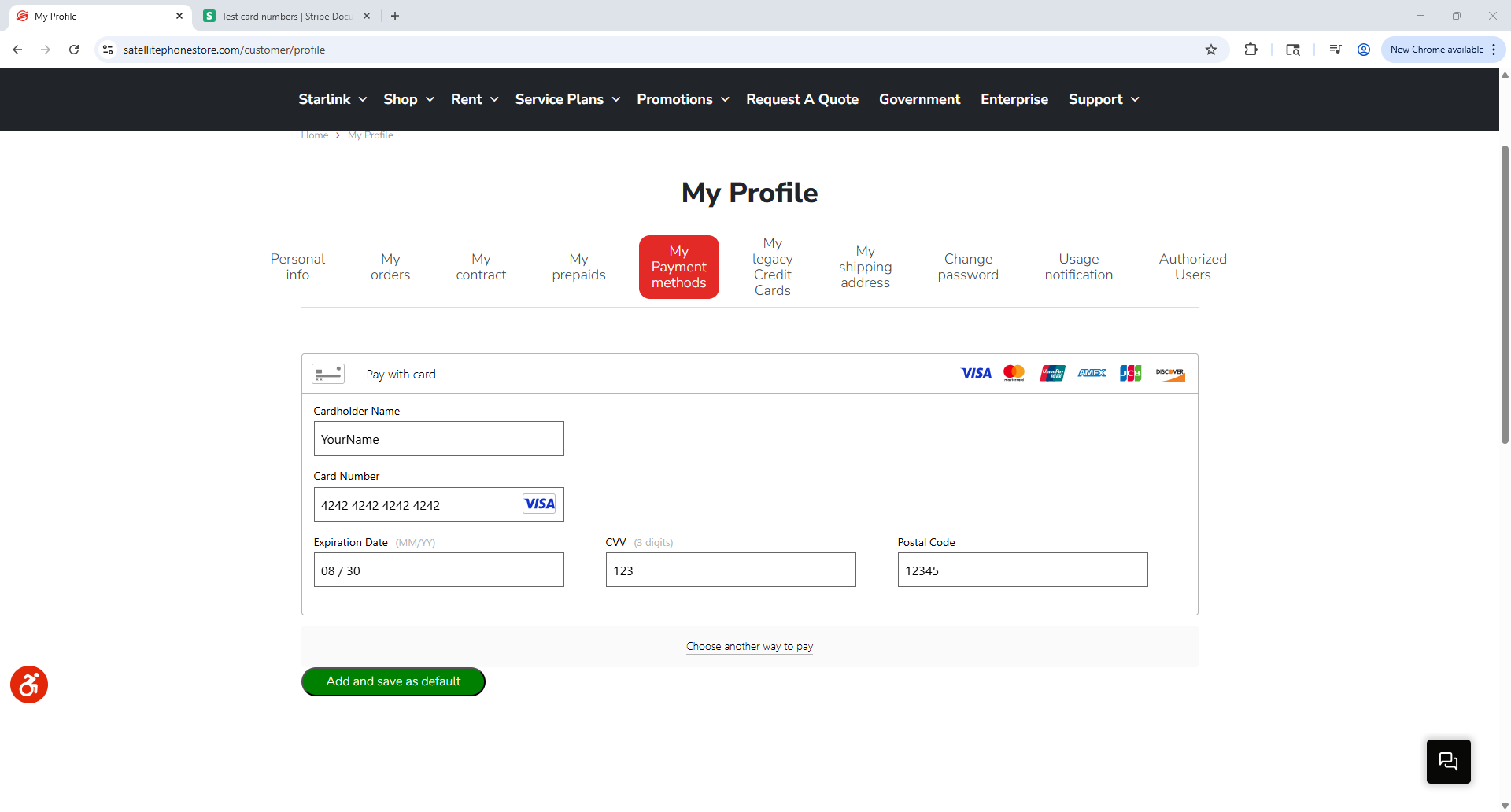Click the back navigation arrow
The width and height of the screenshot is (1511, 812).
pos(17,49)
